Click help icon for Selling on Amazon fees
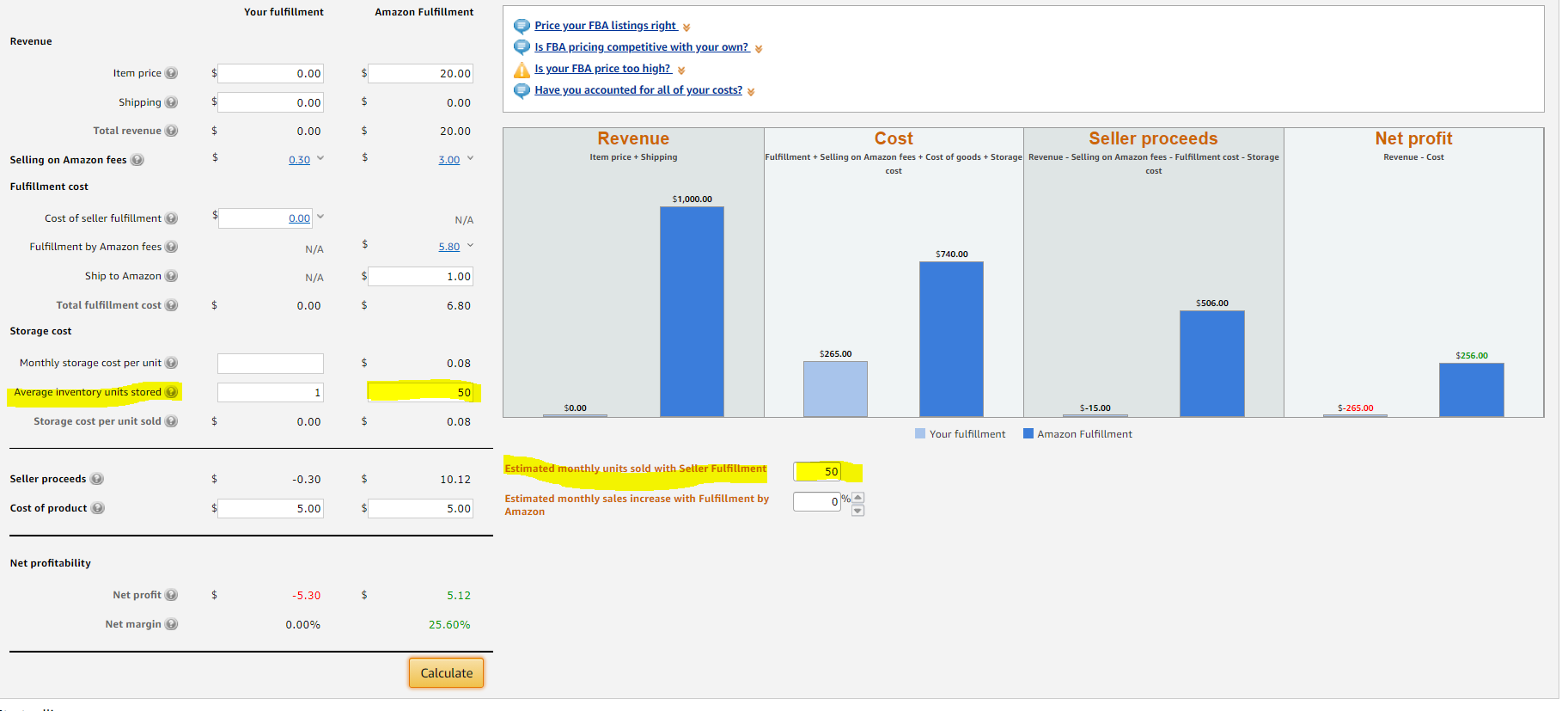Screen dimensions: 1568x711 pos(137,160)
